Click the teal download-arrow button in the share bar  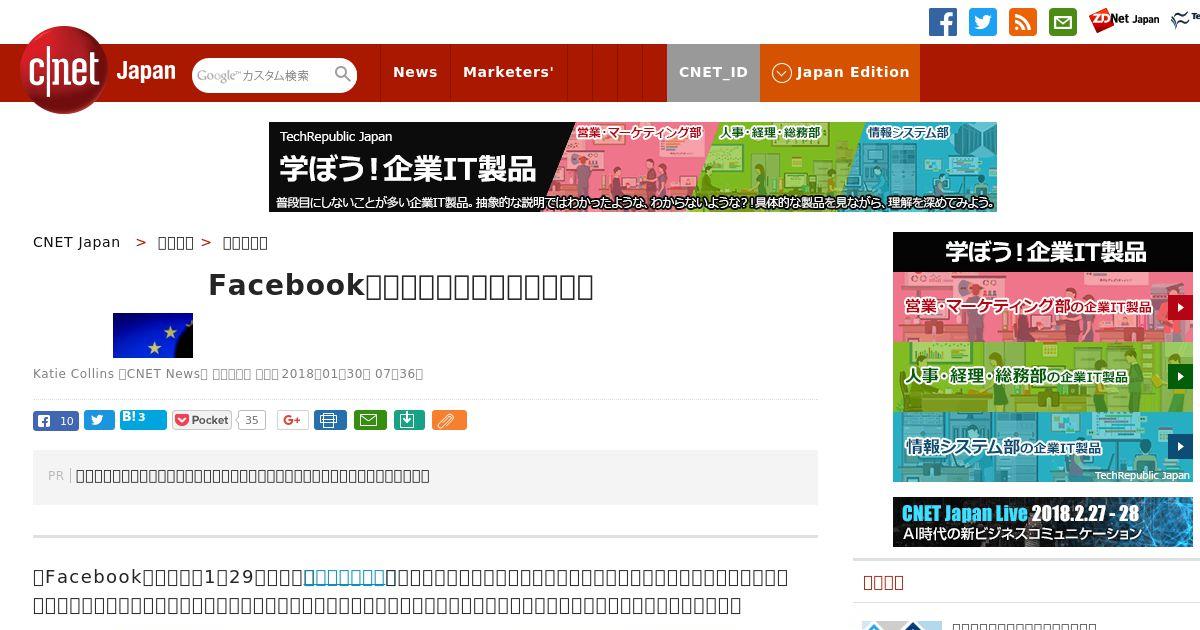pos(408,420)
